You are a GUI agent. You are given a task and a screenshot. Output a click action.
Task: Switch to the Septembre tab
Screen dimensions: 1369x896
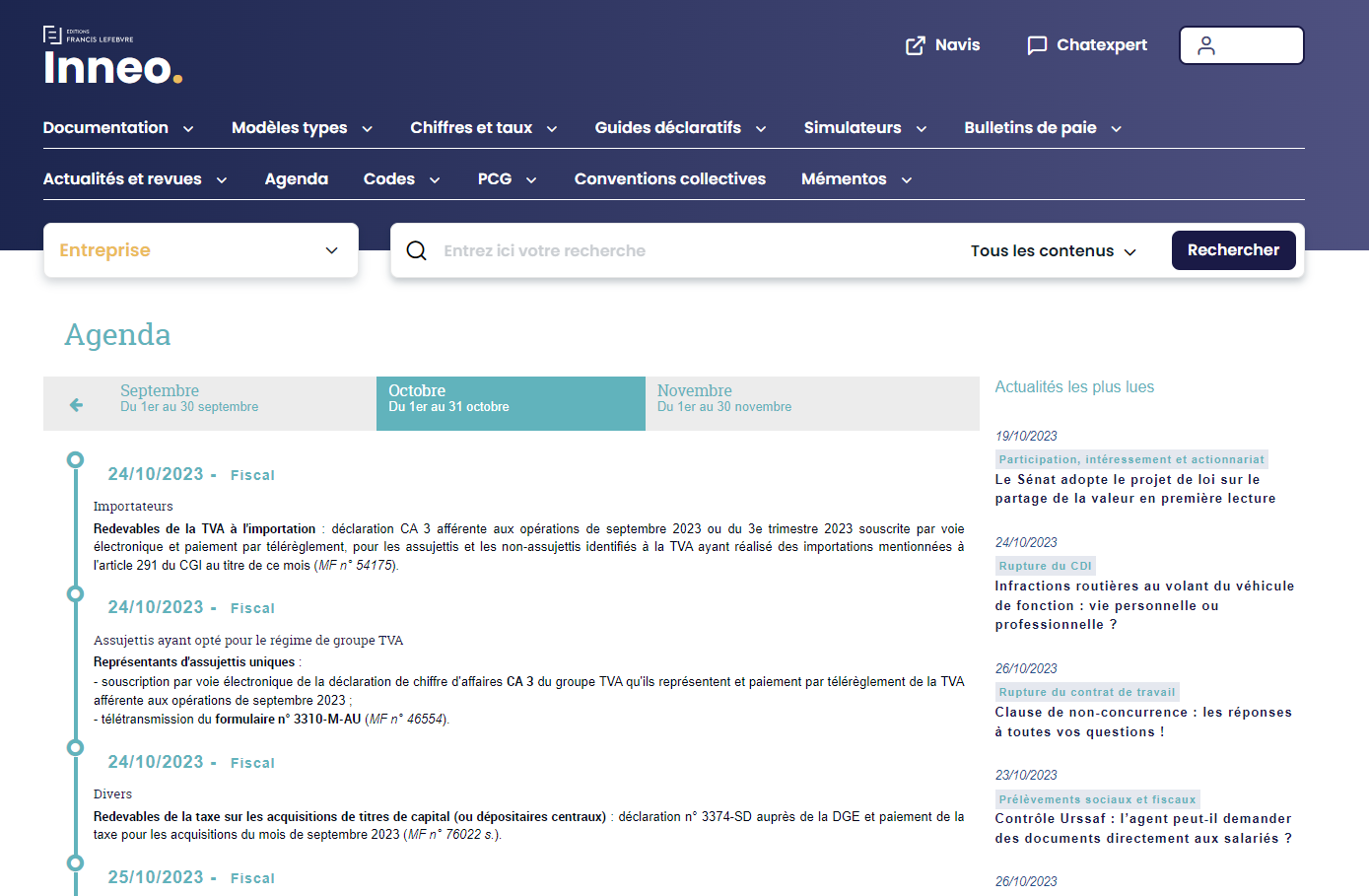[x=188, y=398]
